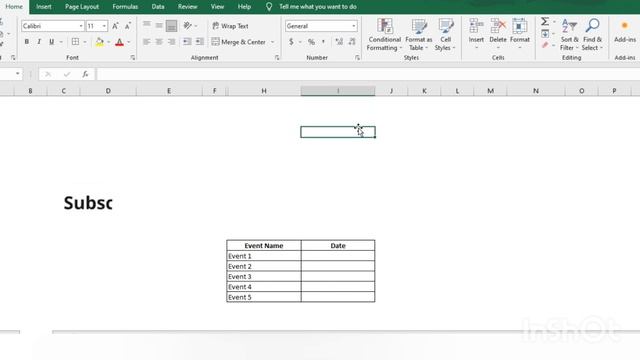640x360 pixels.
Task: Apply Comma Style
Action: click(x=323, y=42)
